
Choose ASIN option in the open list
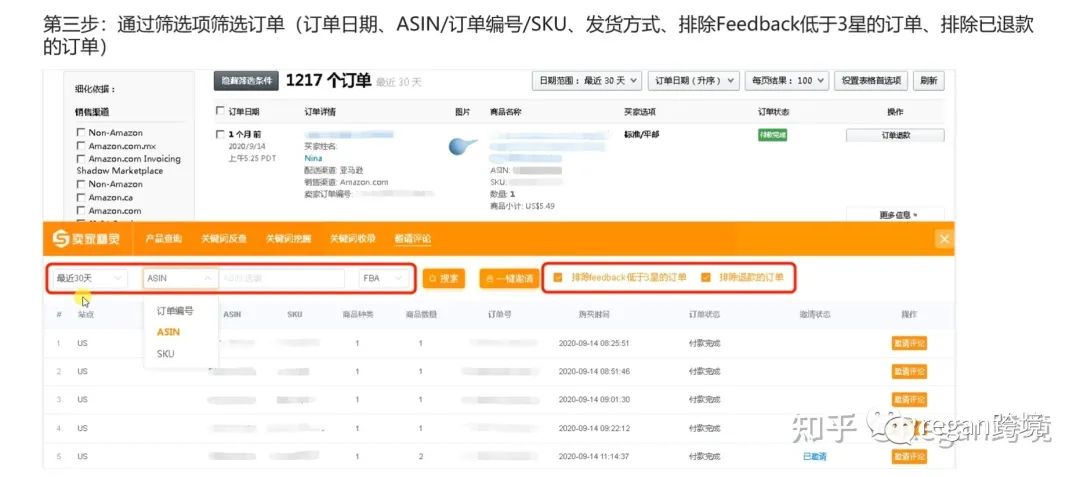click(168, 332)
